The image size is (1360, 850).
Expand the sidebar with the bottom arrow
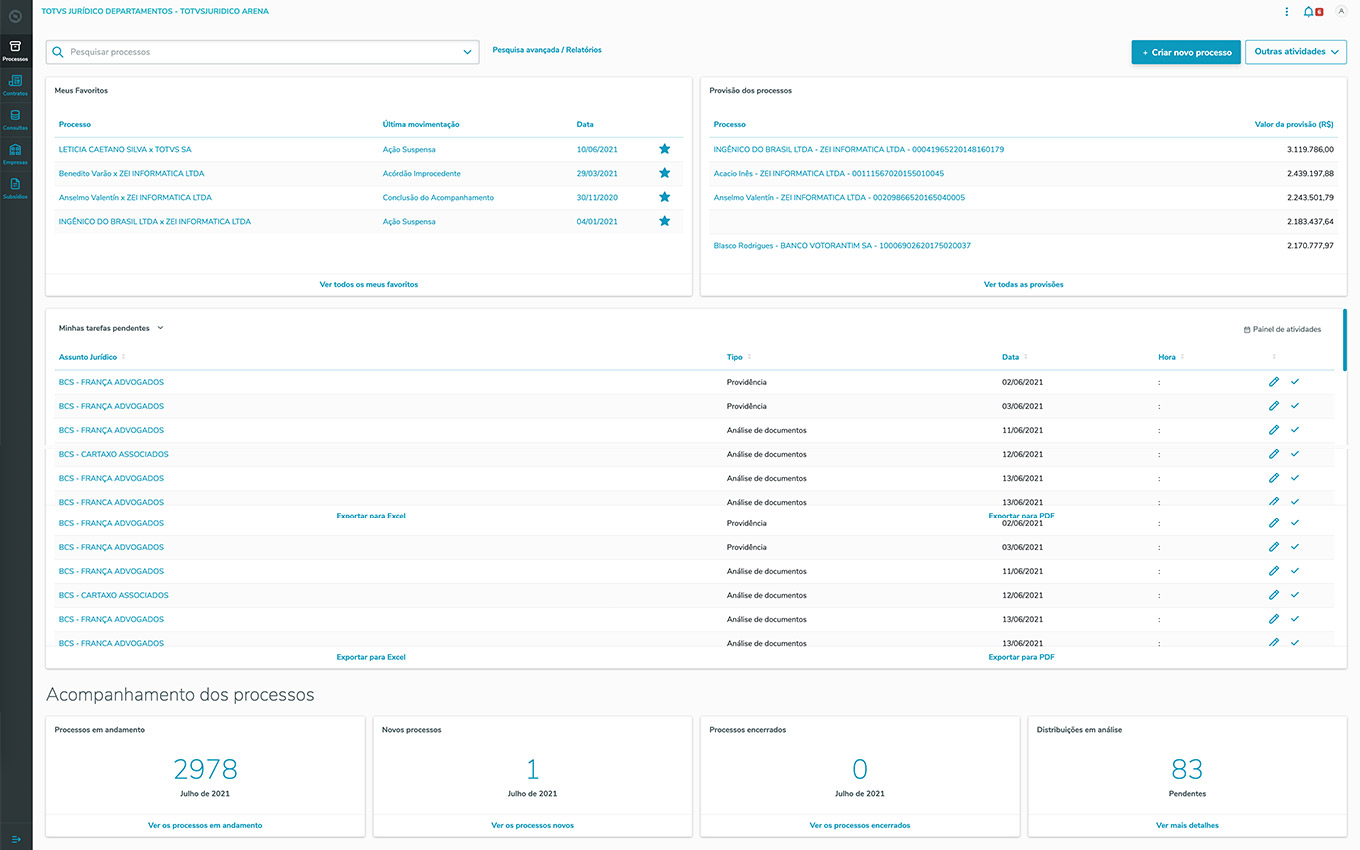(x=16, y=838)
